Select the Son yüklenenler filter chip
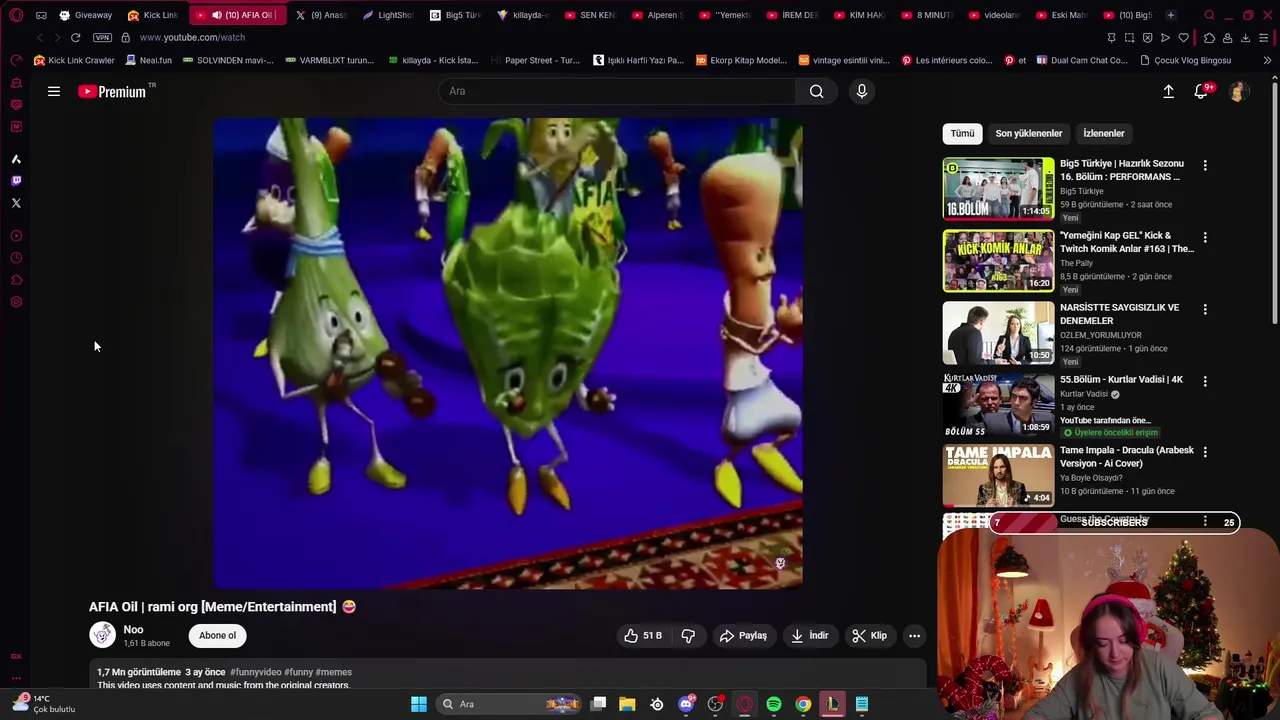The width and height of the screenshot is (1280, 720). pyautogui.click(x=1028, y=133)
